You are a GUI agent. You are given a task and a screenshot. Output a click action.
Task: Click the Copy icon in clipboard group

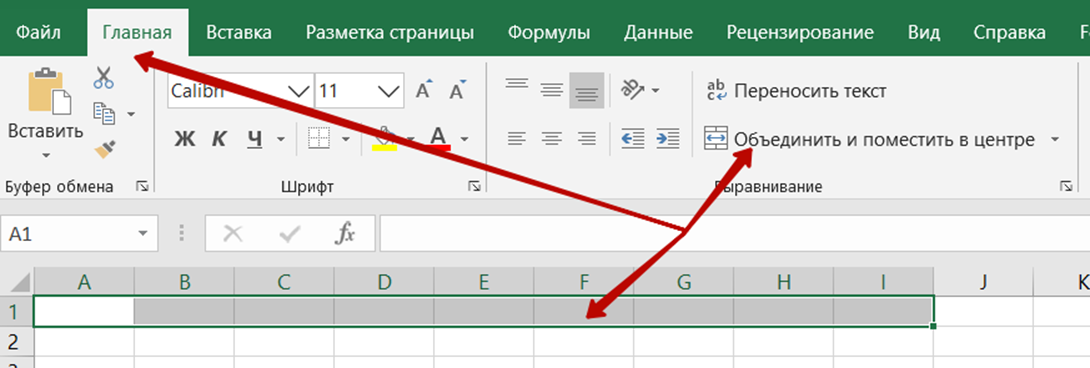pos(104,113)
